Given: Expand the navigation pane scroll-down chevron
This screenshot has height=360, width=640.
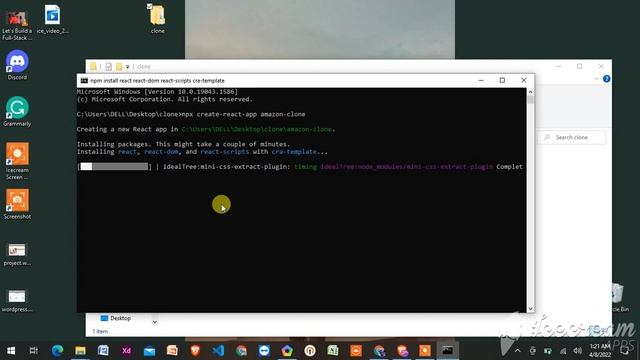Looking at the screenshot, I should 155,322.
